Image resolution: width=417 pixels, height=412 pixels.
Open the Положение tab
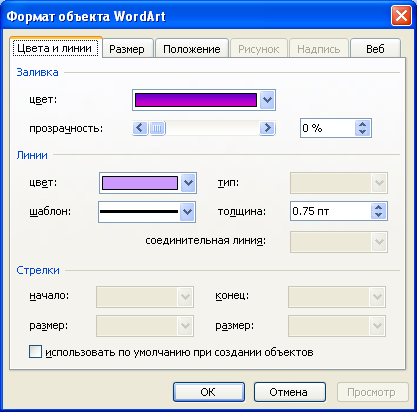(x=192, y=49)
